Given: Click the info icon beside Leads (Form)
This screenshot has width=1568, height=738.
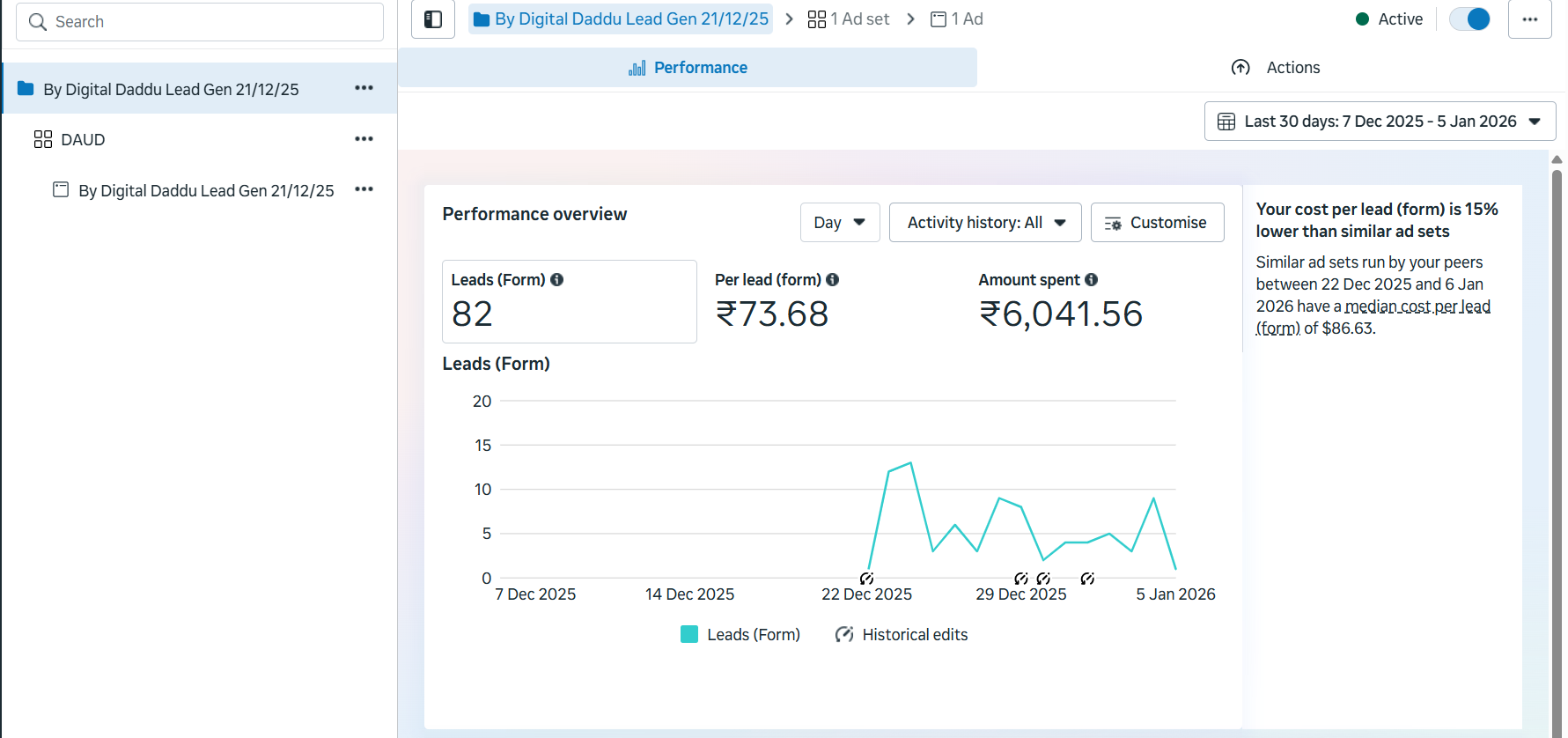Looking at the screenshot, I should (x=556, y=280).
